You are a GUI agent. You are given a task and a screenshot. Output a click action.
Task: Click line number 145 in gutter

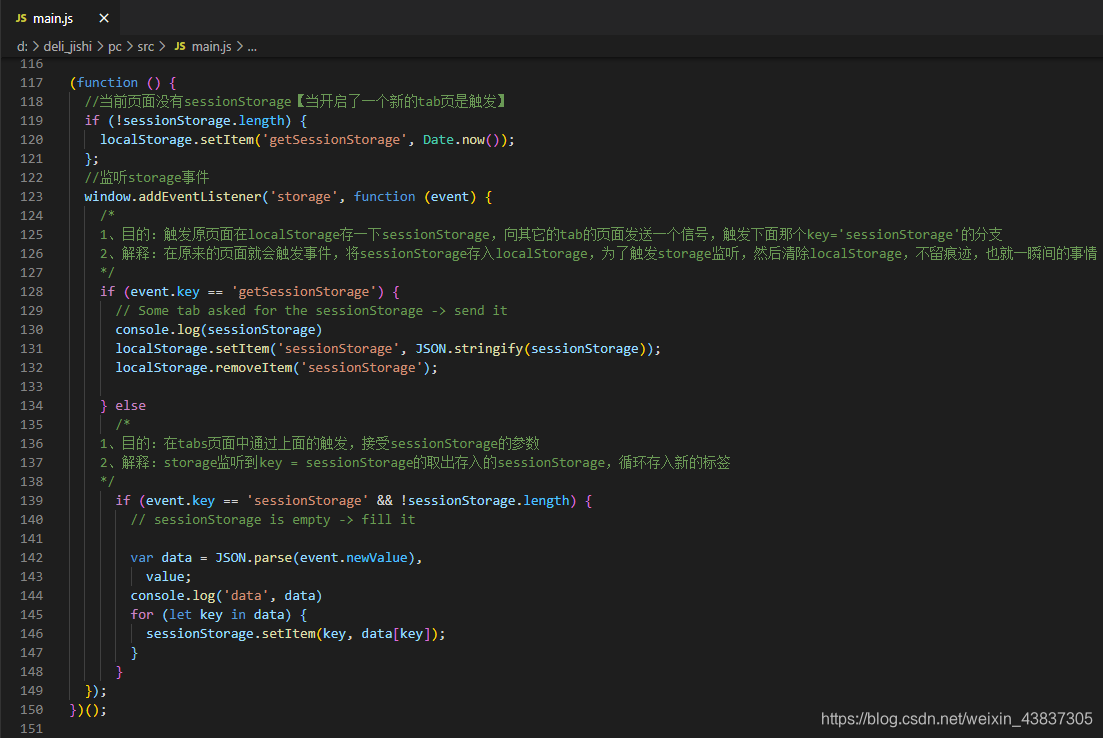pos(32,614)
